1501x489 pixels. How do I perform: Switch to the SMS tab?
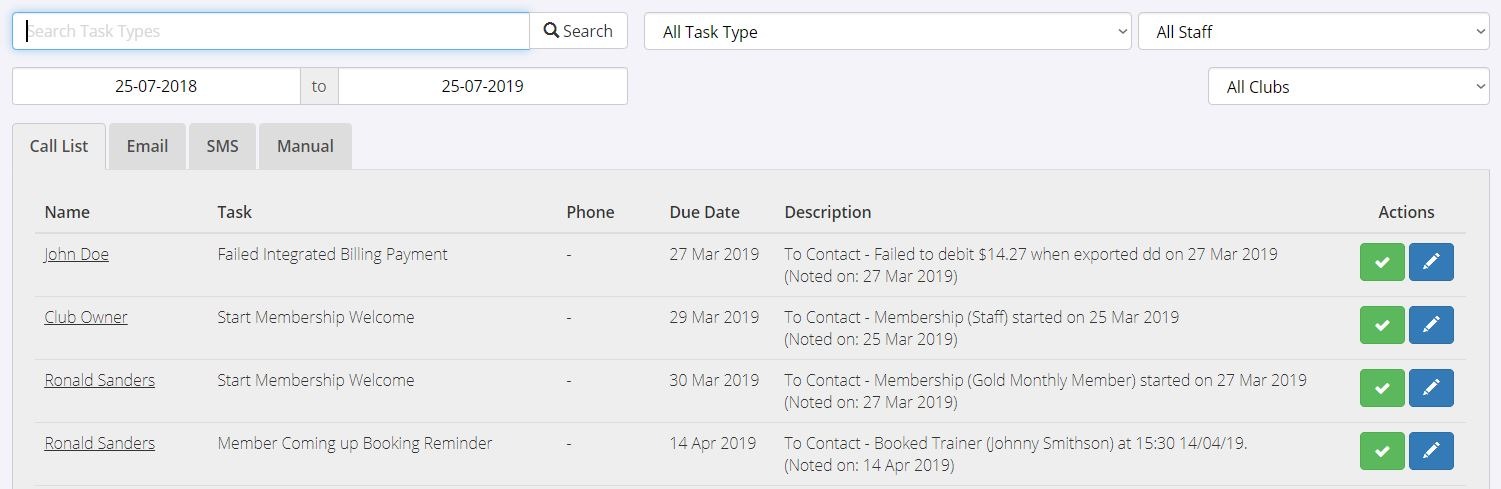tap(222, 146)
